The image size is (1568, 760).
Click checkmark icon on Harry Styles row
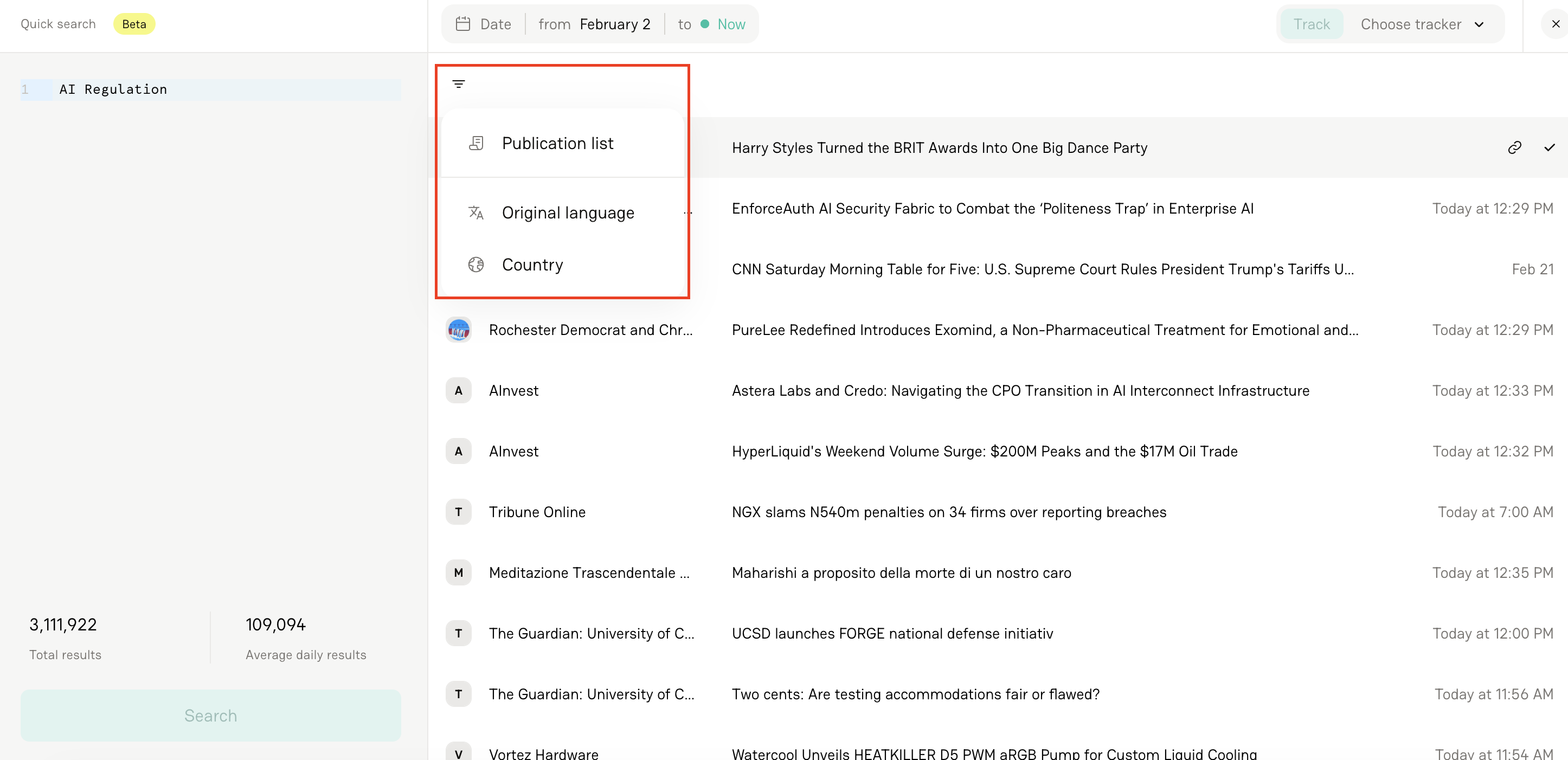tap(1549, 147)
